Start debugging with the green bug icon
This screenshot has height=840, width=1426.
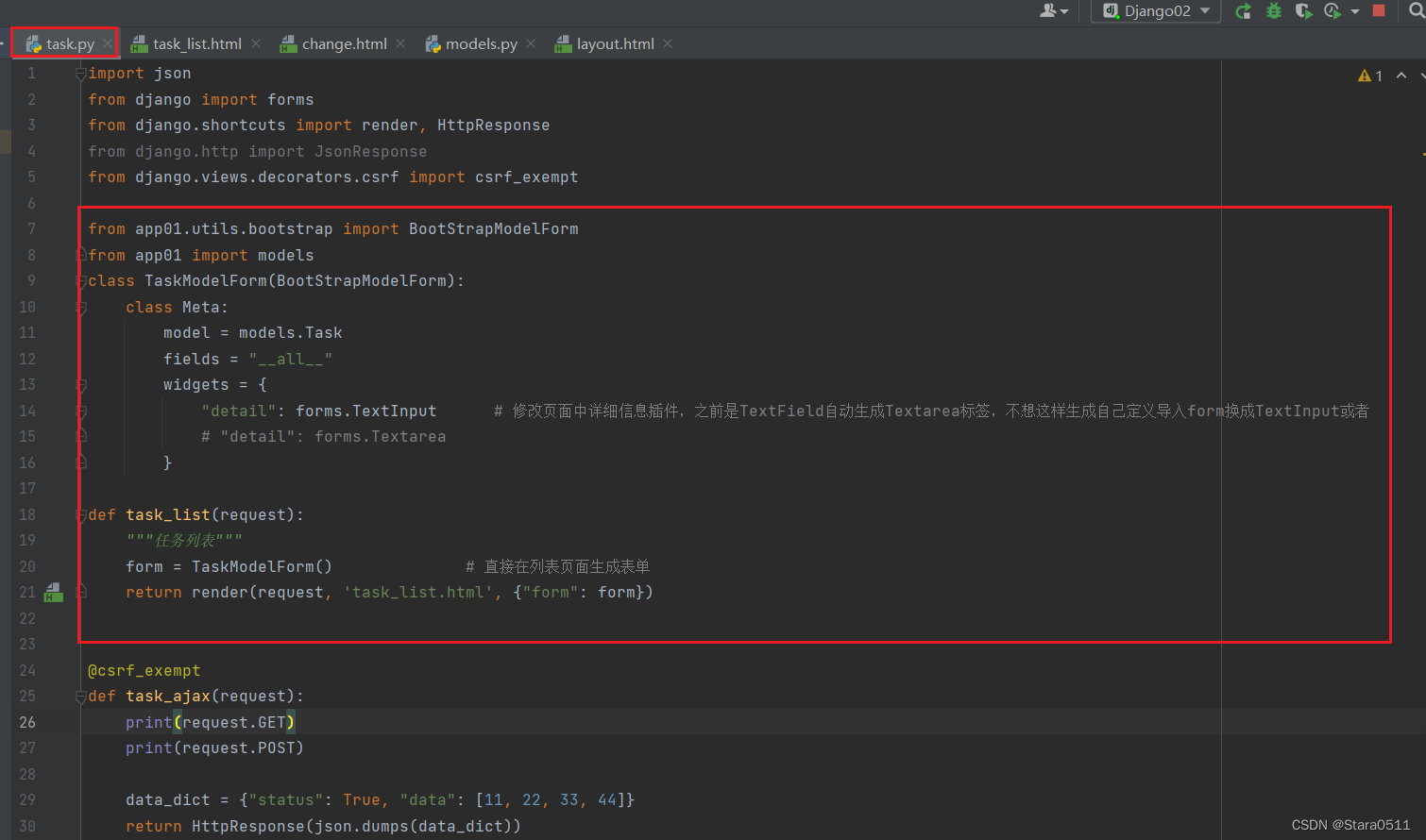coord(1274,11)
